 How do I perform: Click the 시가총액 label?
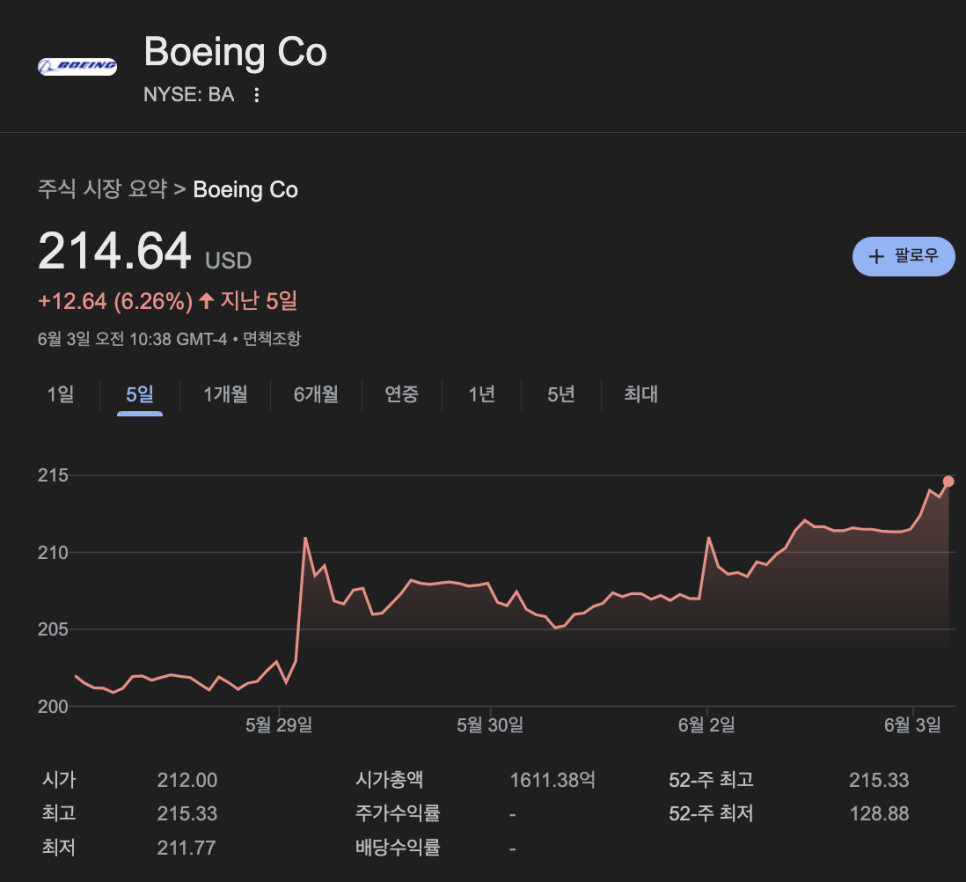click(x=389, y=780)
